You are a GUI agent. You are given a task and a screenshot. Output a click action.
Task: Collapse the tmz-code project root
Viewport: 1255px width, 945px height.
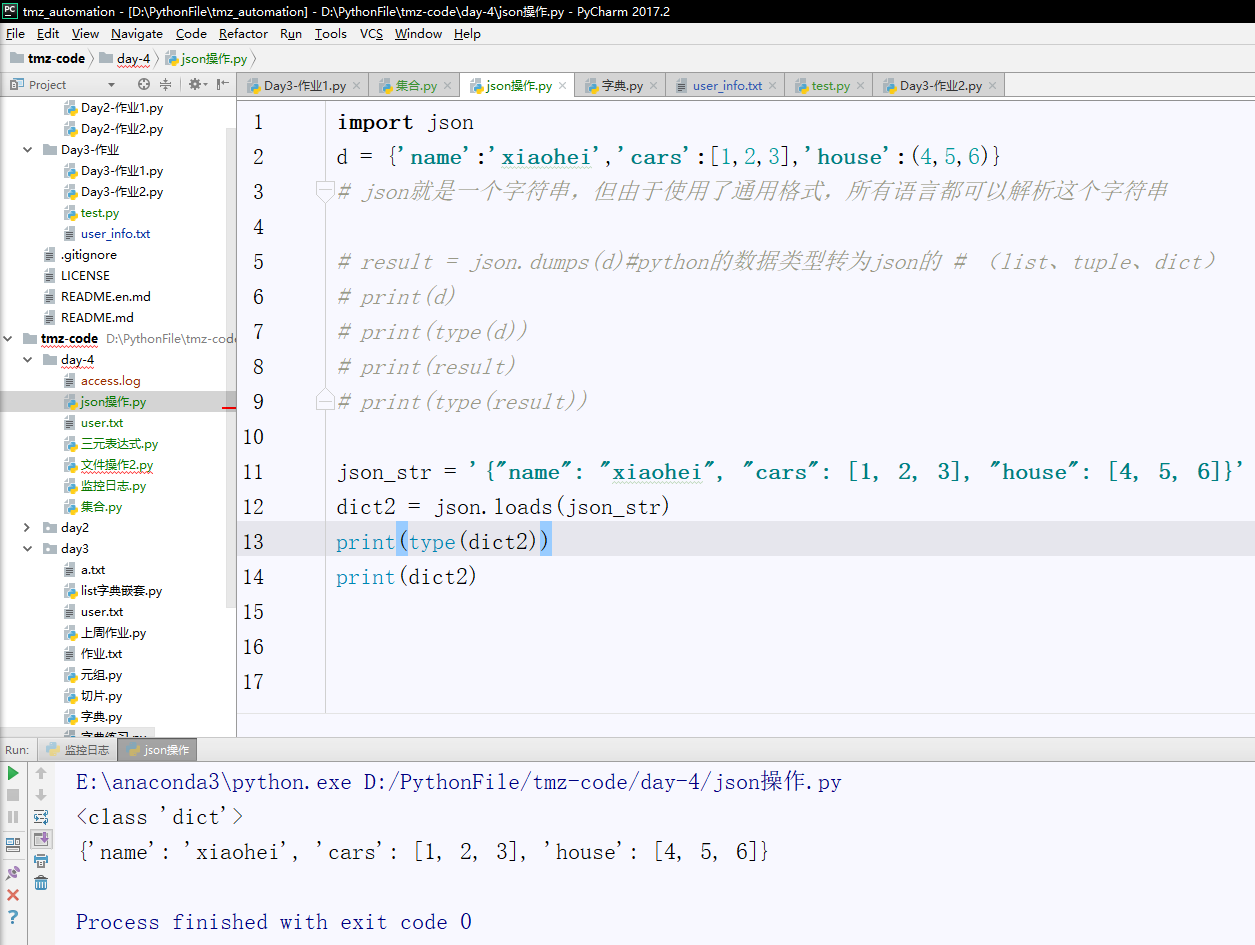pos(8,339)
